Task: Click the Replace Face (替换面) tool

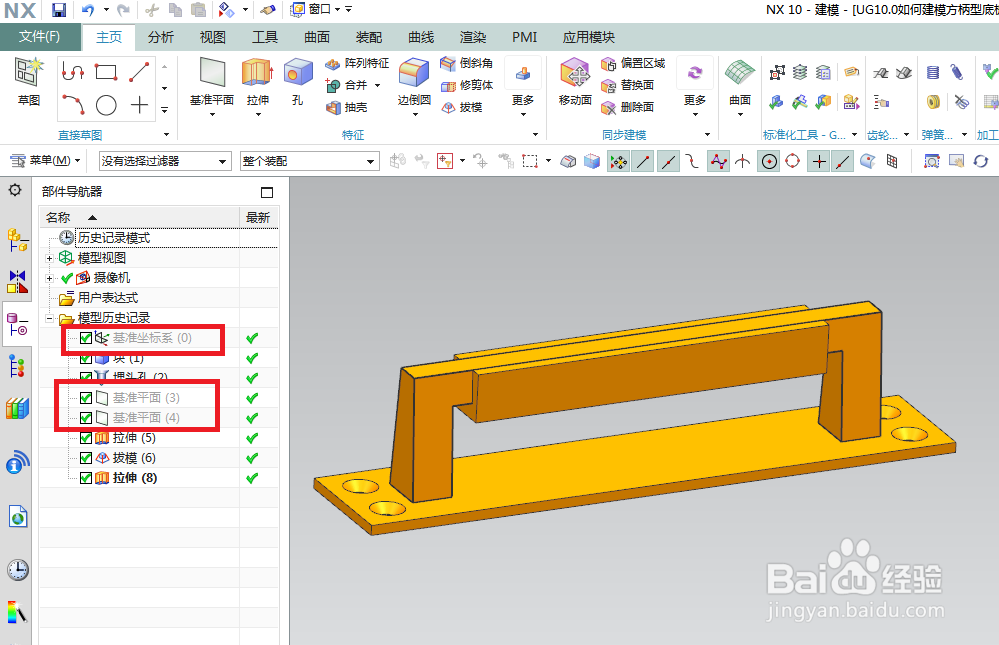Action: pyautogui.click(x=628, y=85)
